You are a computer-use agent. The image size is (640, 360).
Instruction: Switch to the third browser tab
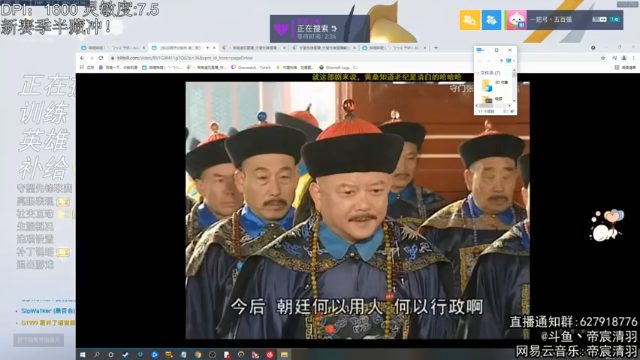[253, 48]
